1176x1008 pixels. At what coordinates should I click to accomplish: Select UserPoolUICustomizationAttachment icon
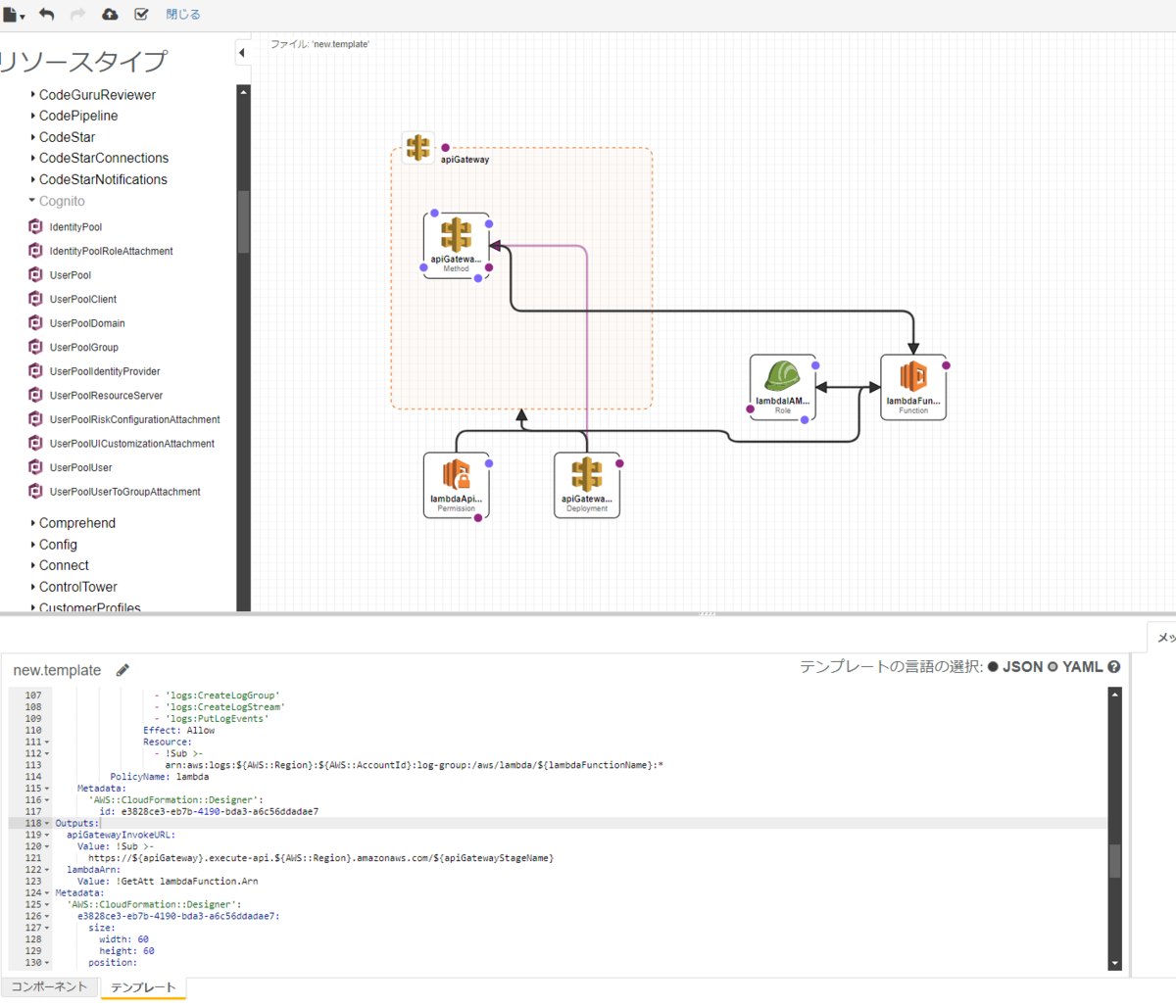click(36, 444)
